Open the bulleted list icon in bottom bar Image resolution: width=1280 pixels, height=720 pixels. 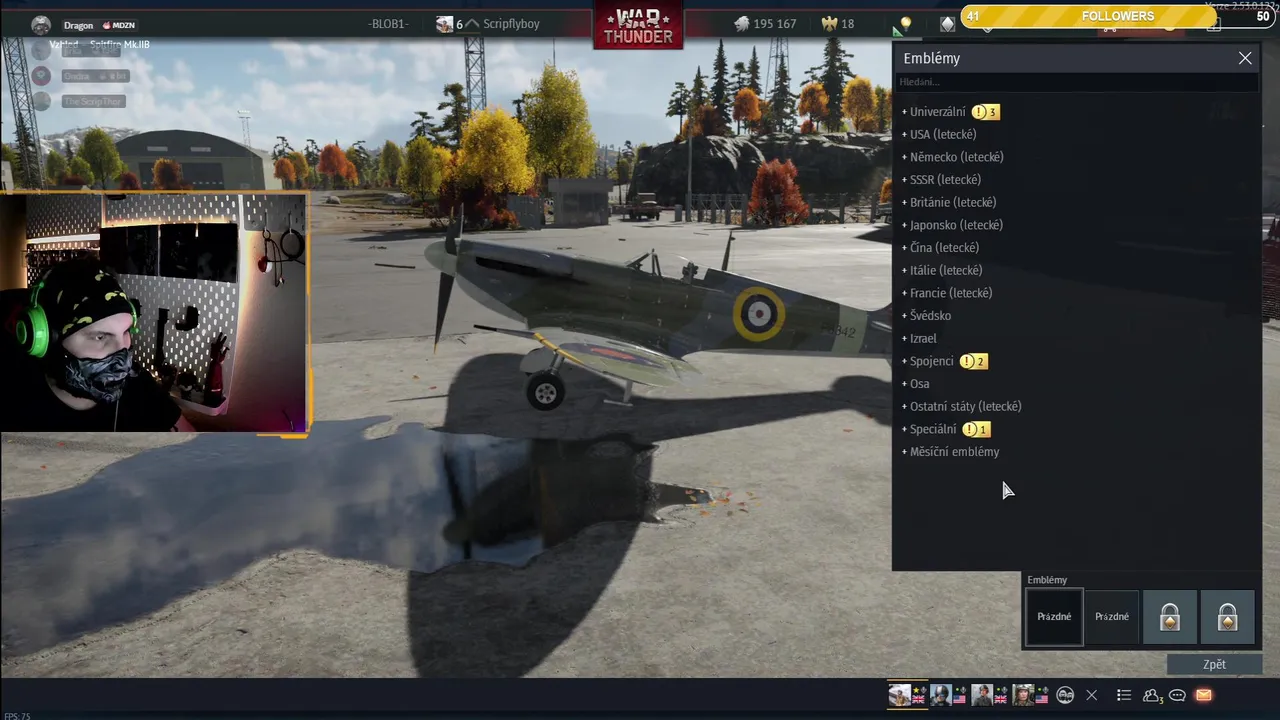pyautogui.click(x=1124, y=695)
